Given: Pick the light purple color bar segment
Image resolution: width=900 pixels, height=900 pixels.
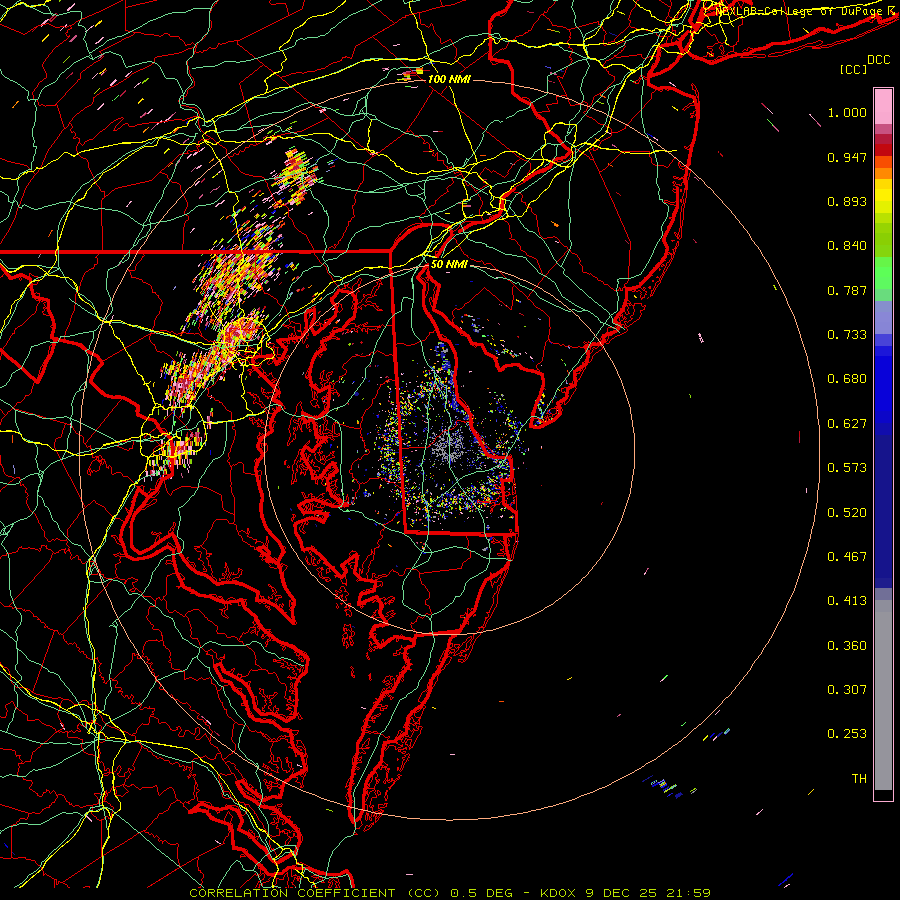Looking at the screenshot, I should (883, 317).
